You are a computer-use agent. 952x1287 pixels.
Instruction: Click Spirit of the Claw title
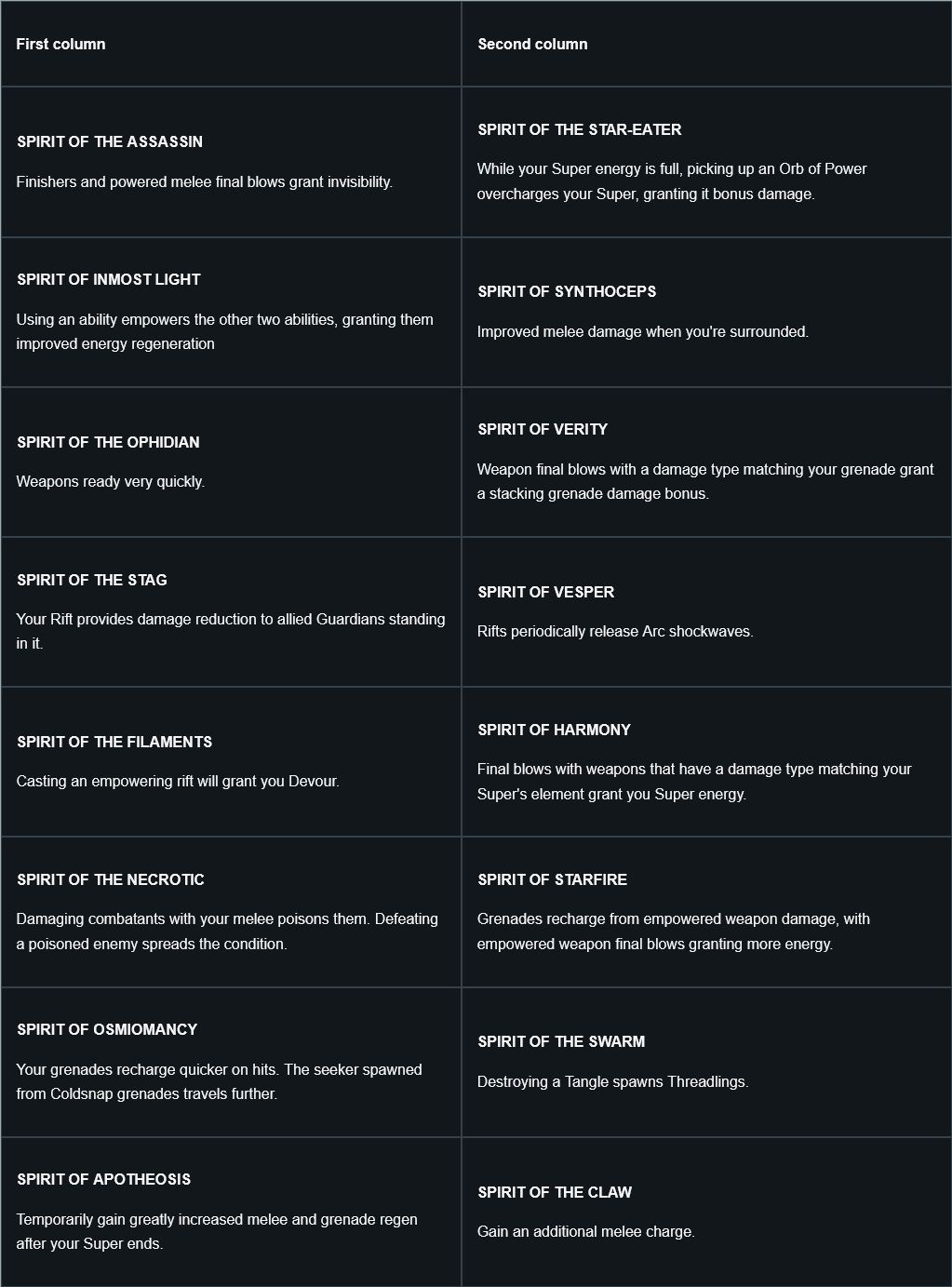click(x=555, y=1192)
